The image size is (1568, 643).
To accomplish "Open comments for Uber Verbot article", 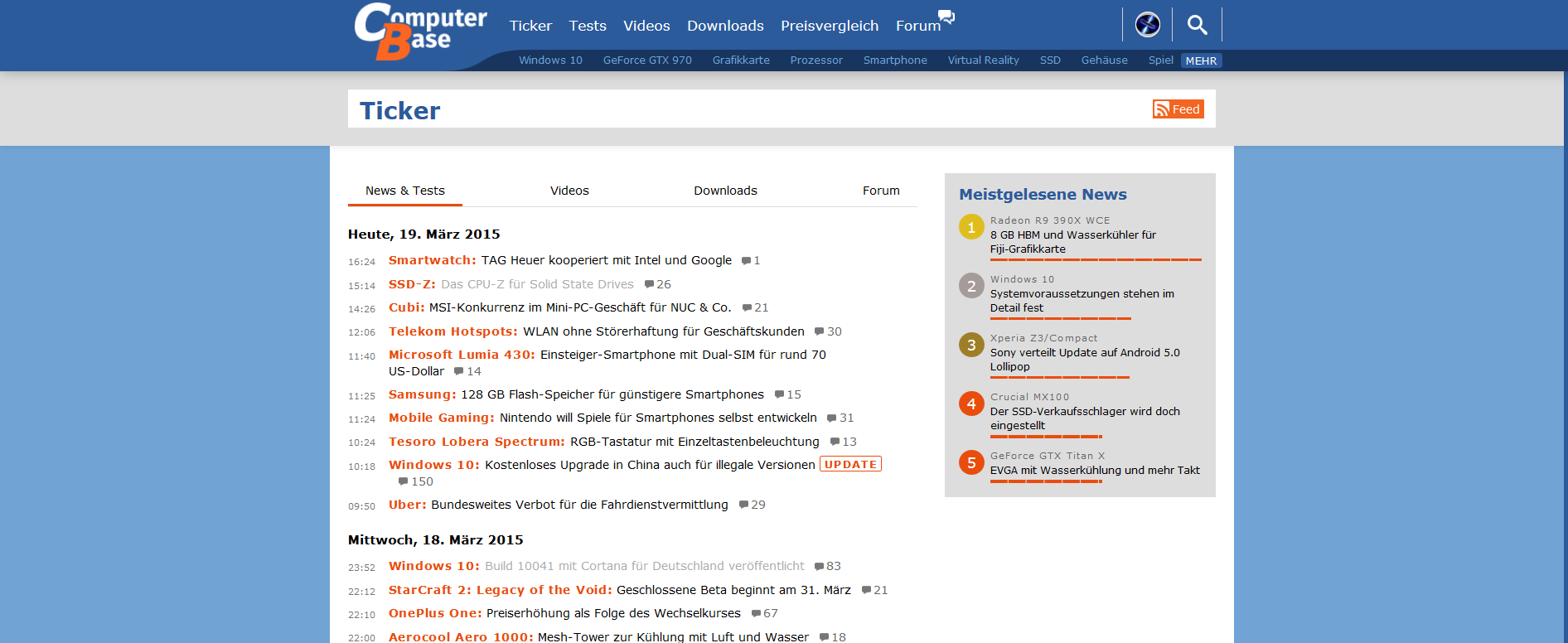I will point(752,505).
